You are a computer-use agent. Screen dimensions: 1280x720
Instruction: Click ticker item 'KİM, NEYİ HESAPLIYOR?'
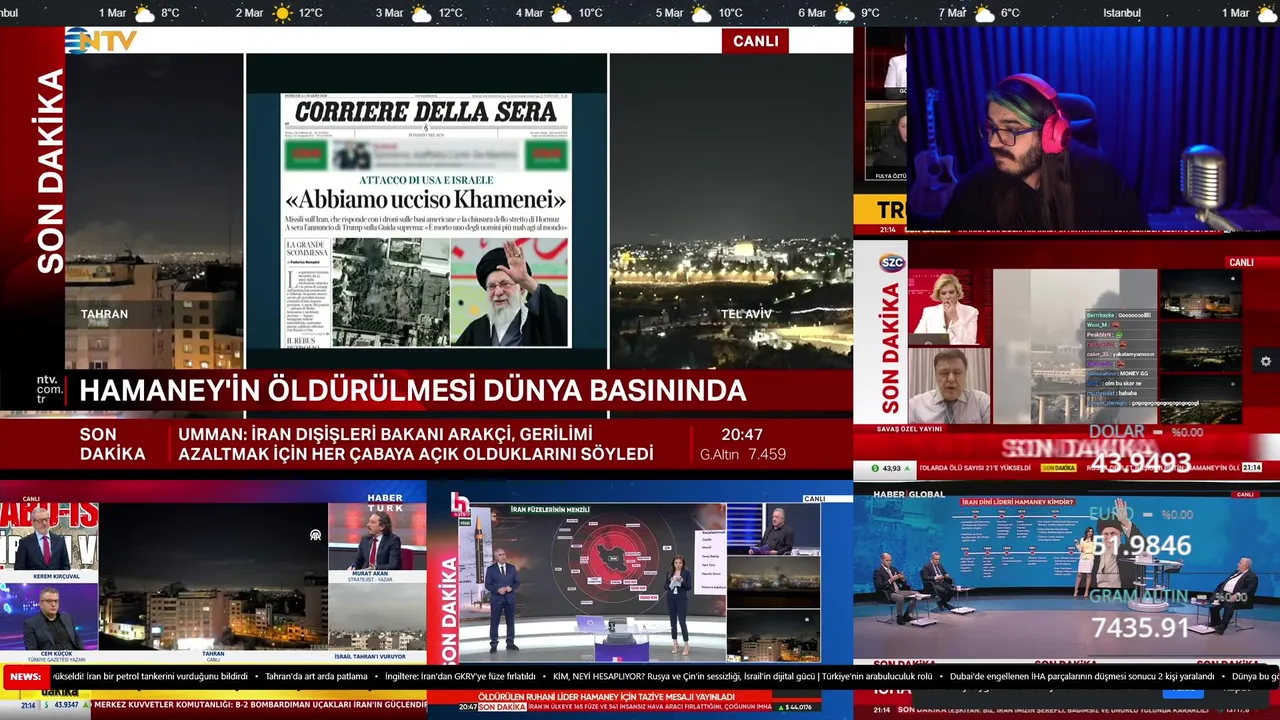click(x=599, y=677)
